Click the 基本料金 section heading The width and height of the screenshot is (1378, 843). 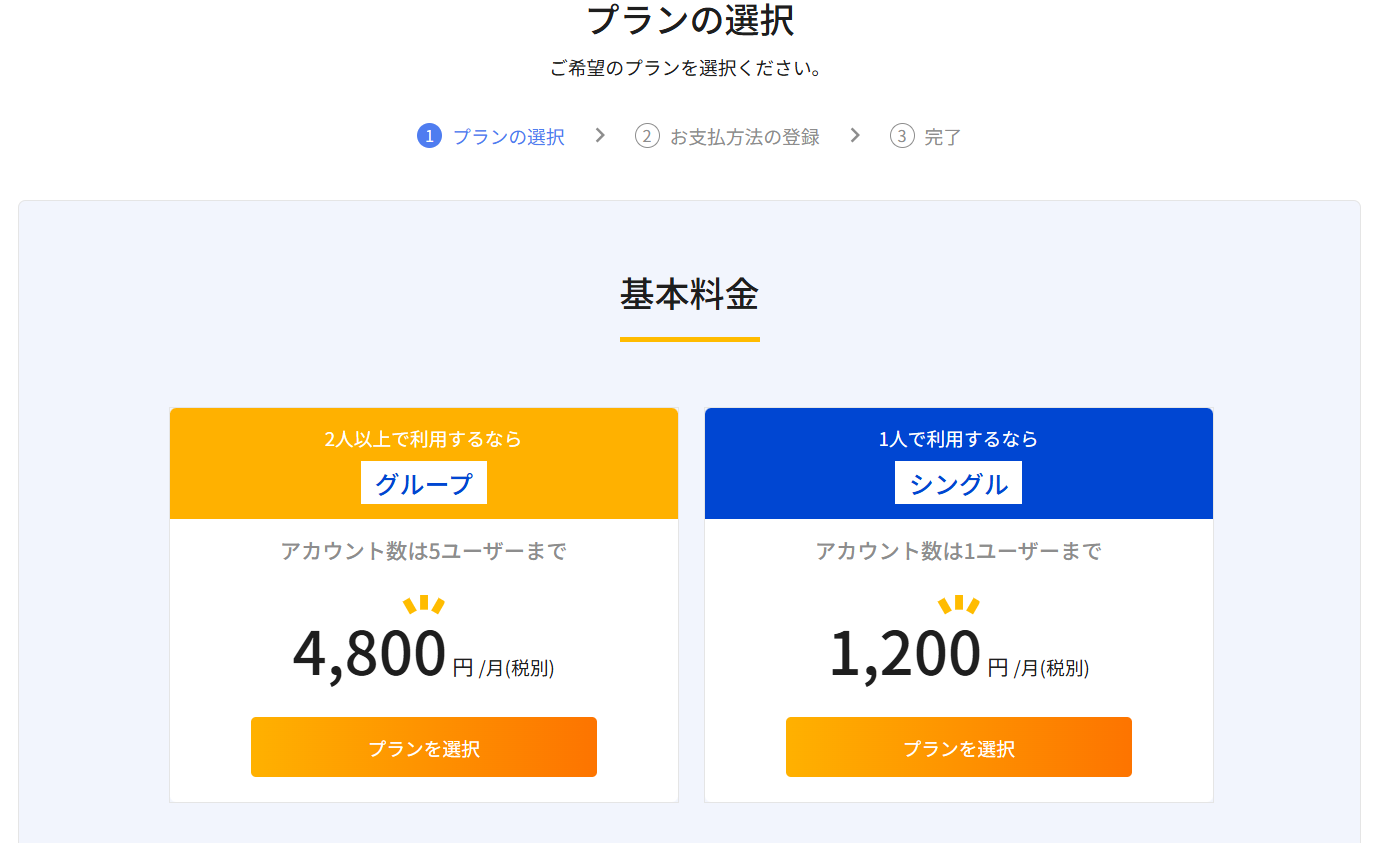click(x=689, y=294)
